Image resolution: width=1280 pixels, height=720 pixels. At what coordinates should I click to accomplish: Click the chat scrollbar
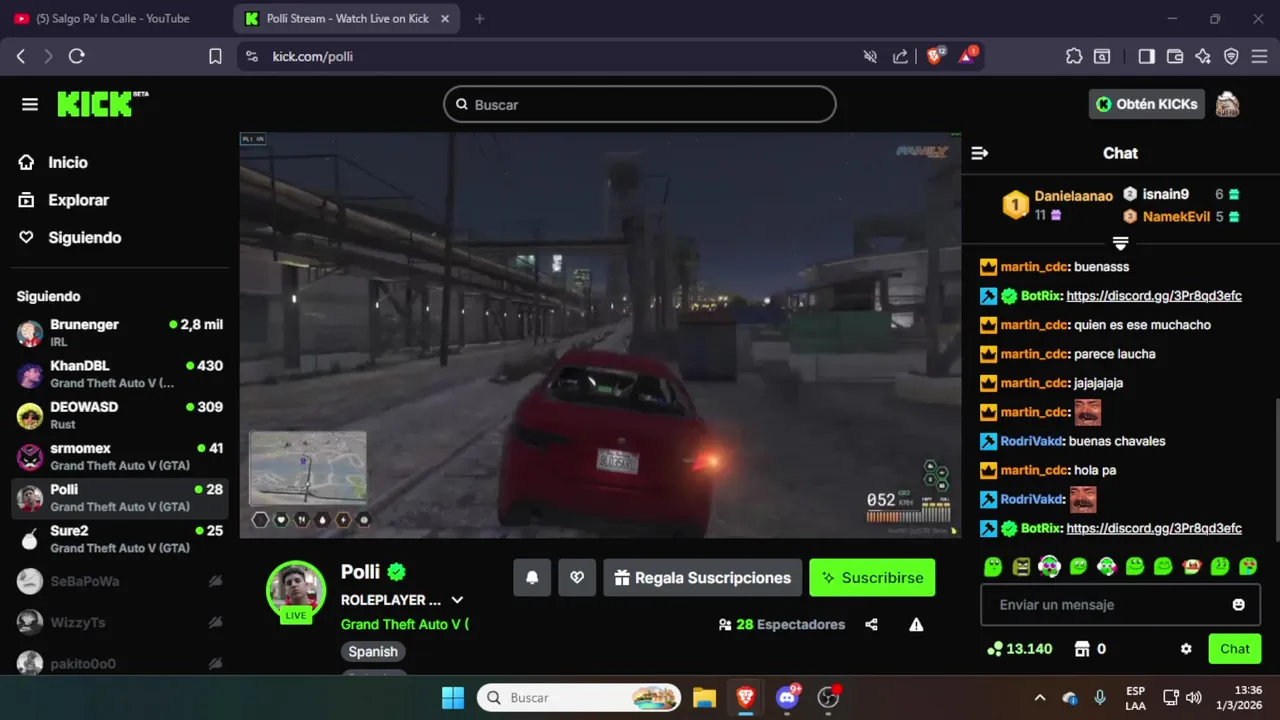(1275, 470)
